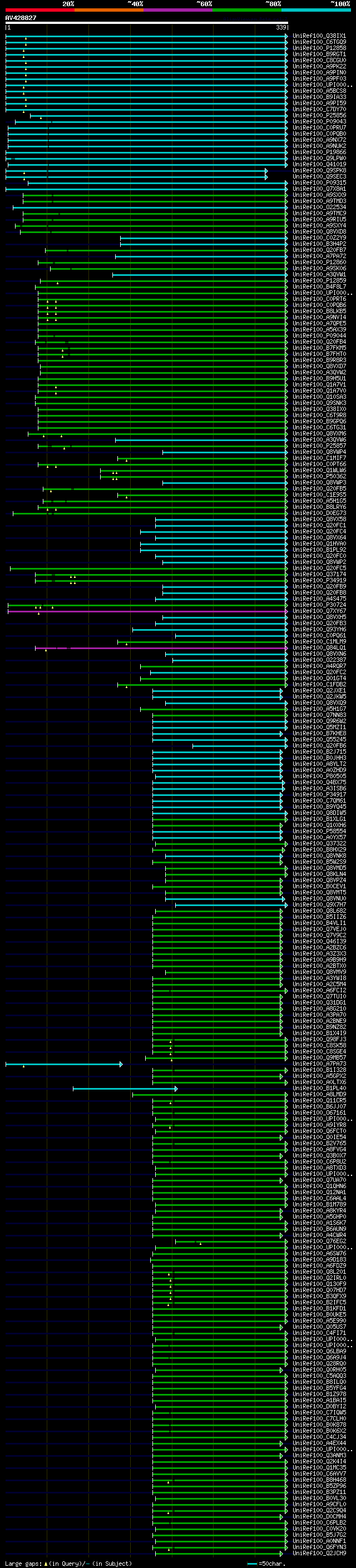Click the short cyan bar of A7PA73
356x1568 pixels.
pyautogui.click(x=64, y=1064)
